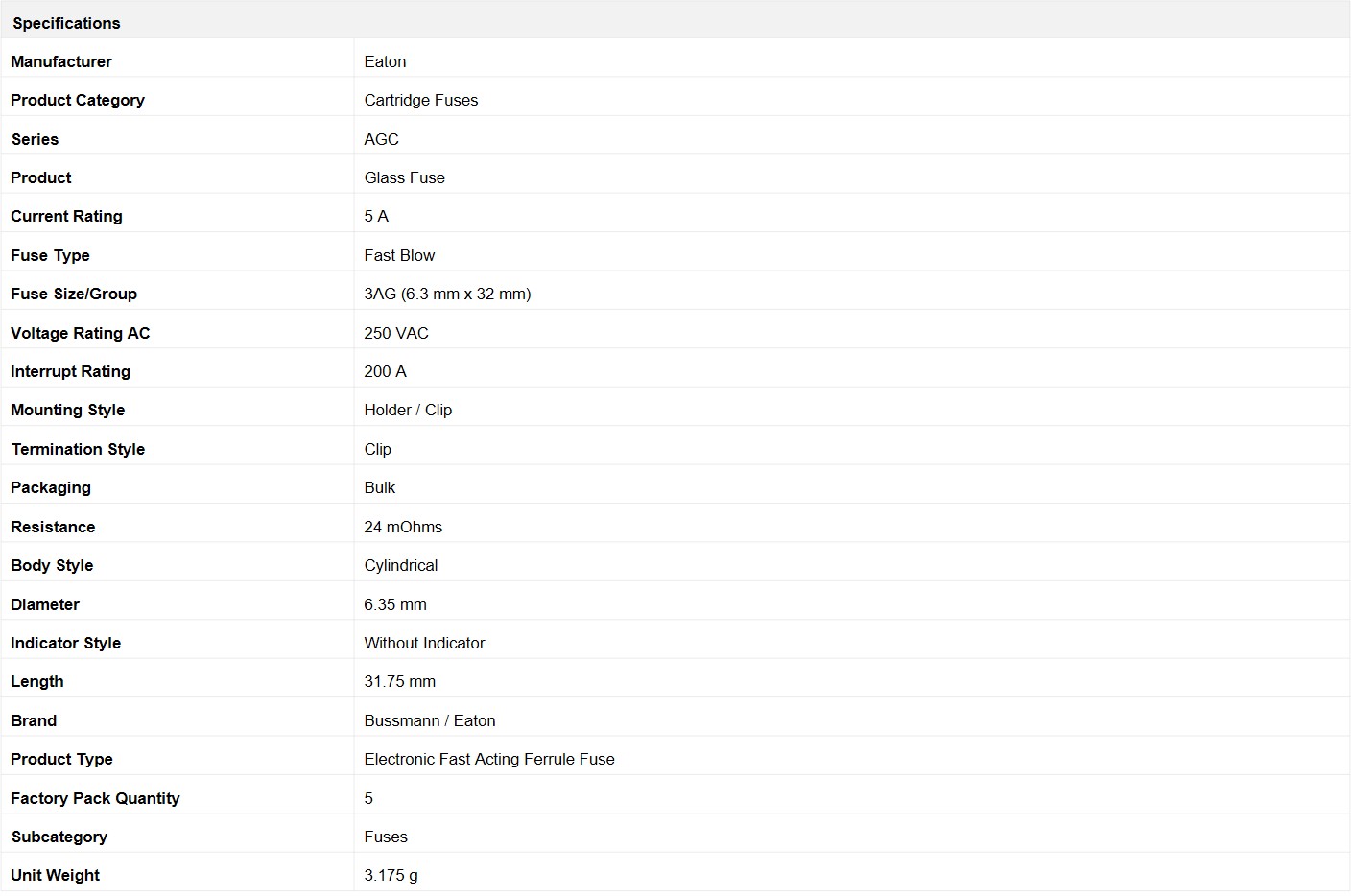Click the Fast Blow fuse type

399,255
